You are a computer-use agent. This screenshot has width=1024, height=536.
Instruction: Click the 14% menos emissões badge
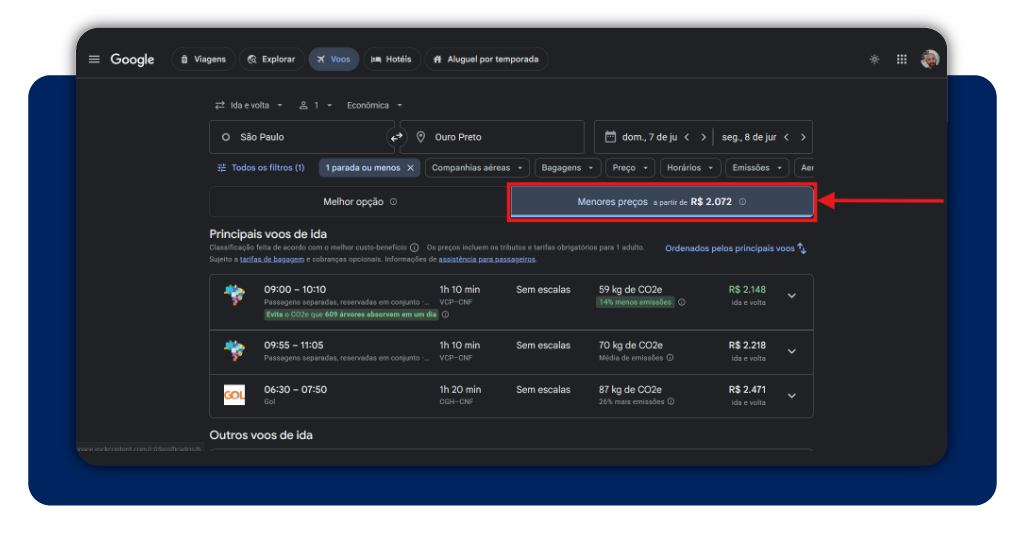(x=635, y=302)
